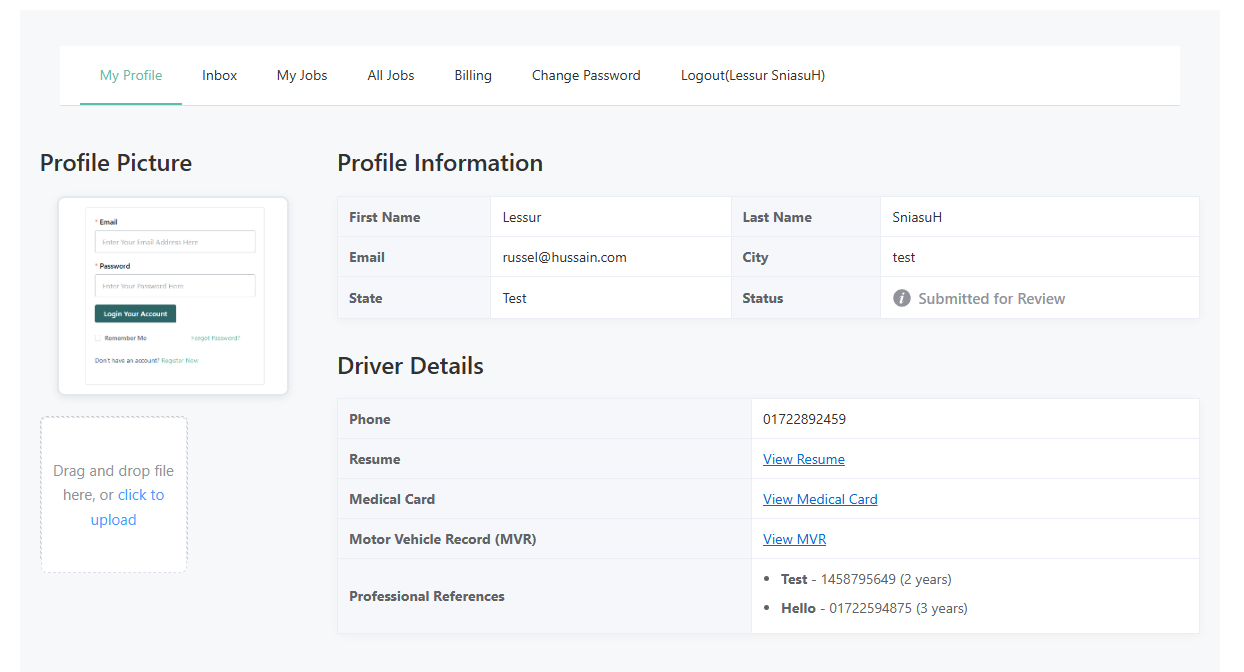Image resolution: width=1244 pixels, height=672 pixels.
Task: Select the Billing tab
Action: coord(473,75)
